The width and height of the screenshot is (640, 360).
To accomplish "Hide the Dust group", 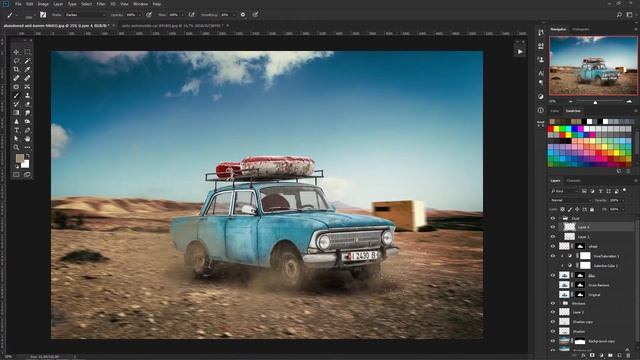I will (553, 218).
